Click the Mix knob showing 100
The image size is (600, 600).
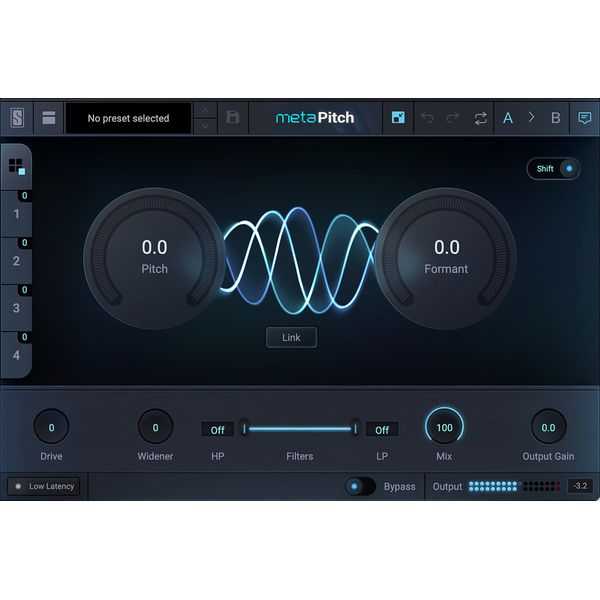(444, 427)
